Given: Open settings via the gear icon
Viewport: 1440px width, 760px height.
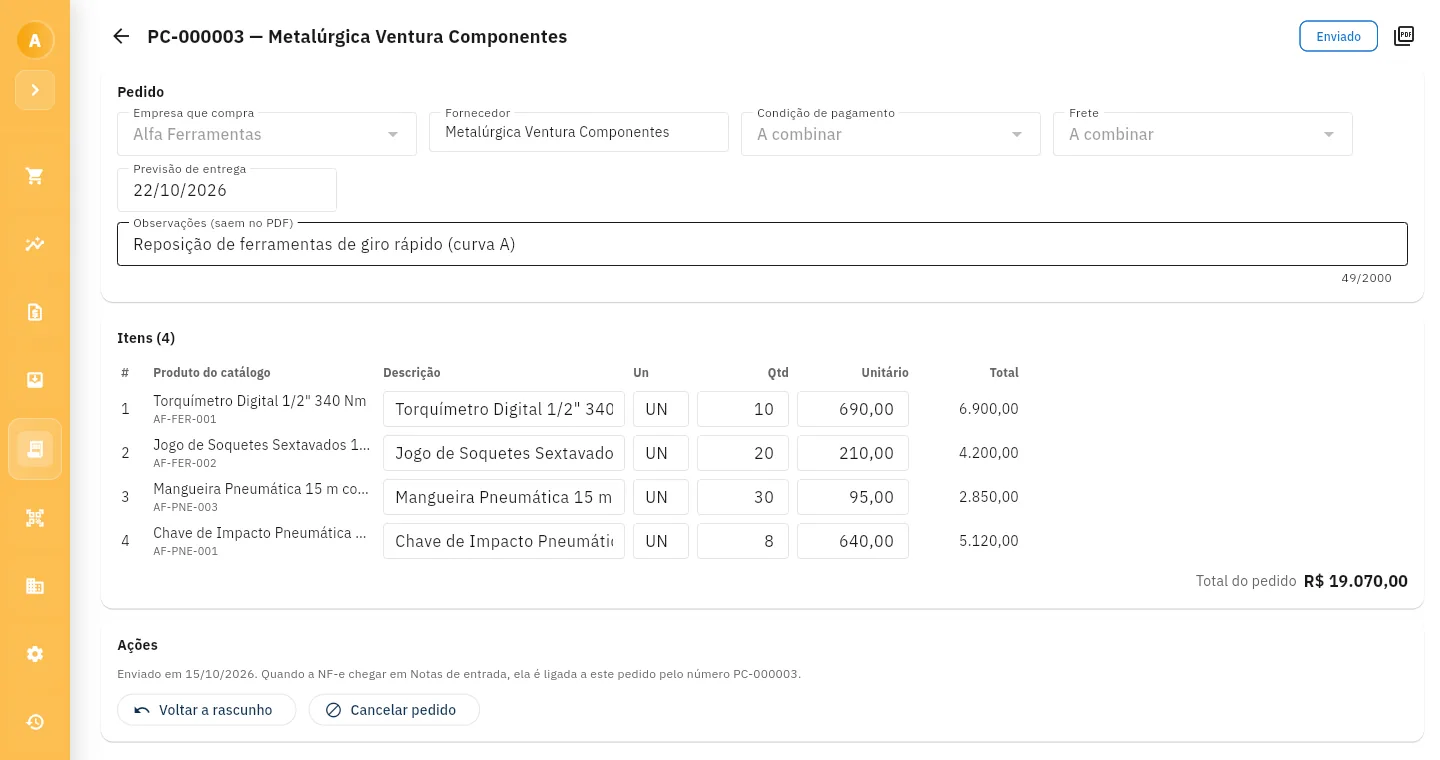Looking at the screenshot, I should [x=35, y=654].
